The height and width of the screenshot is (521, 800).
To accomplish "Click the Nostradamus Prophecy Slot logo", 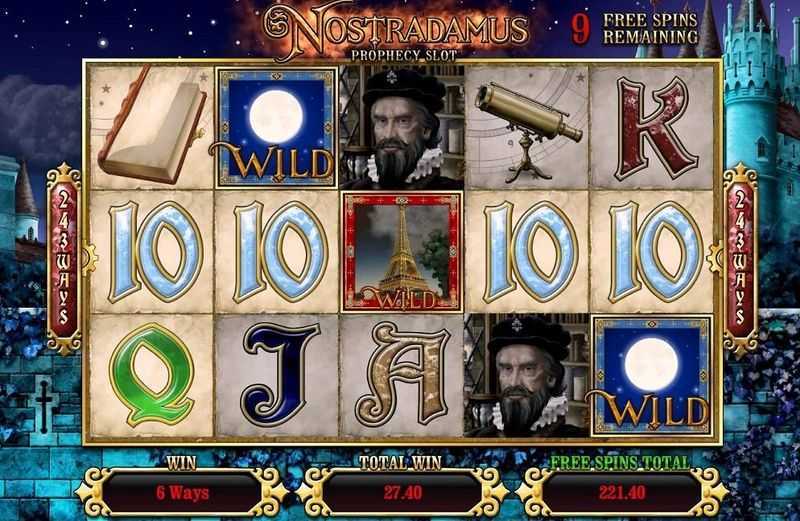I will [395, 32].
